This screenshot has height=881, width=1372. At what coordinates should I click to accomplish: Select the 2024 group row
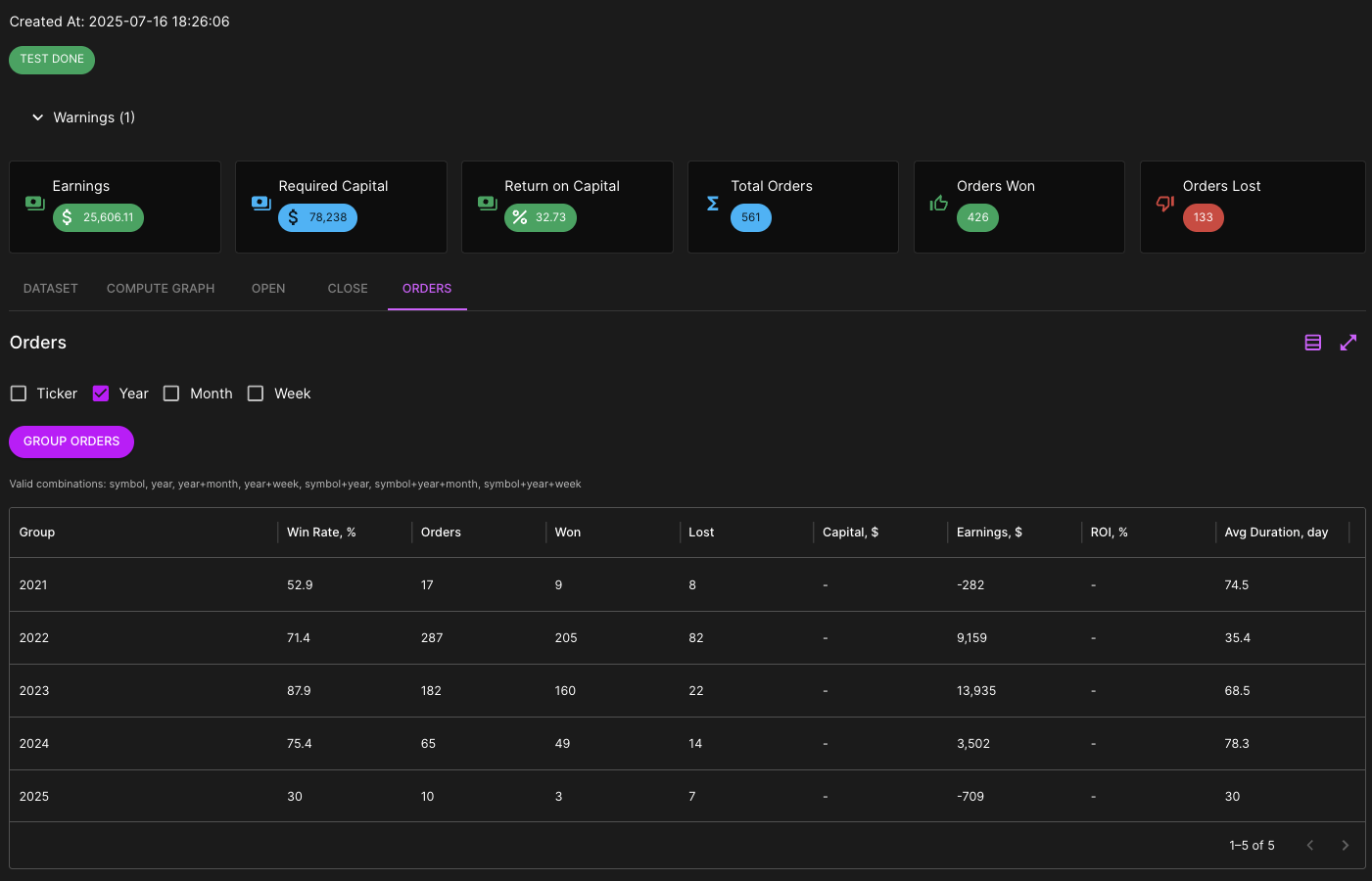[x=687, y=743]
